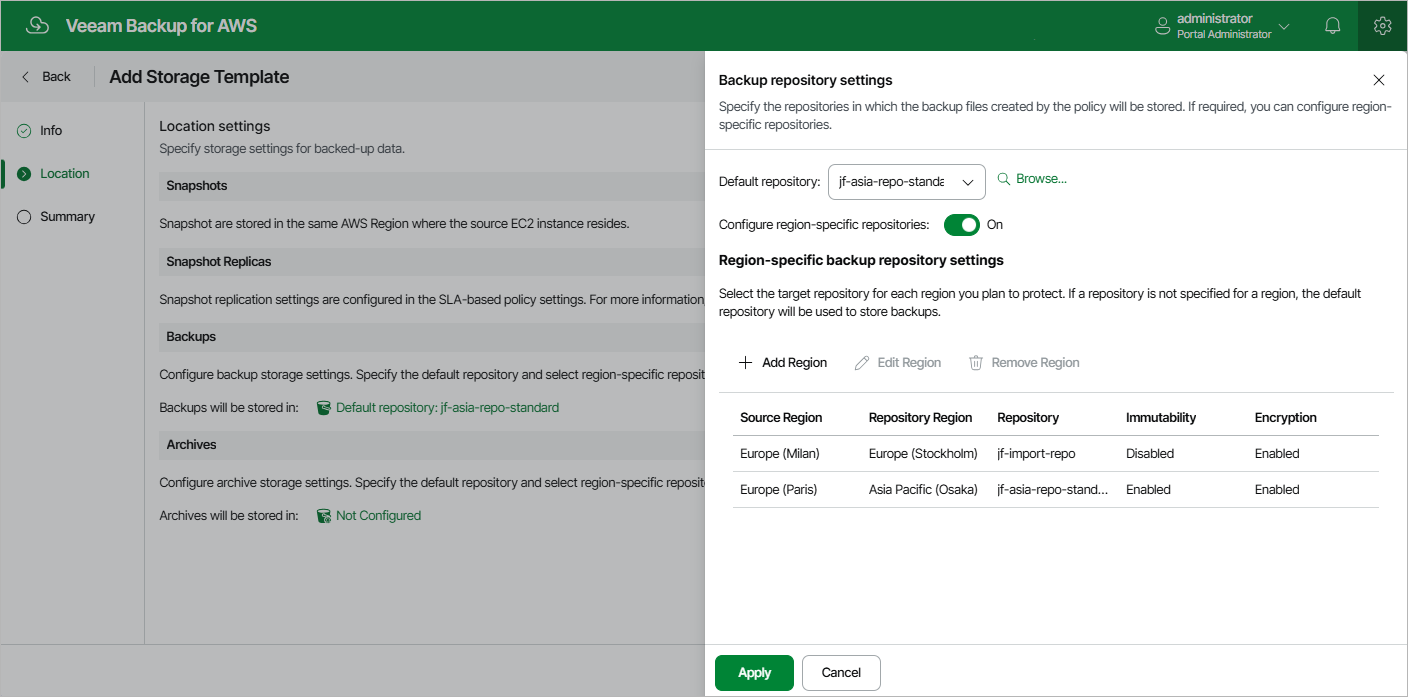Click the plus icon for Add Region
This screenshot has width=1408, height=697.
pyautogui.click(x=745, y=363)
